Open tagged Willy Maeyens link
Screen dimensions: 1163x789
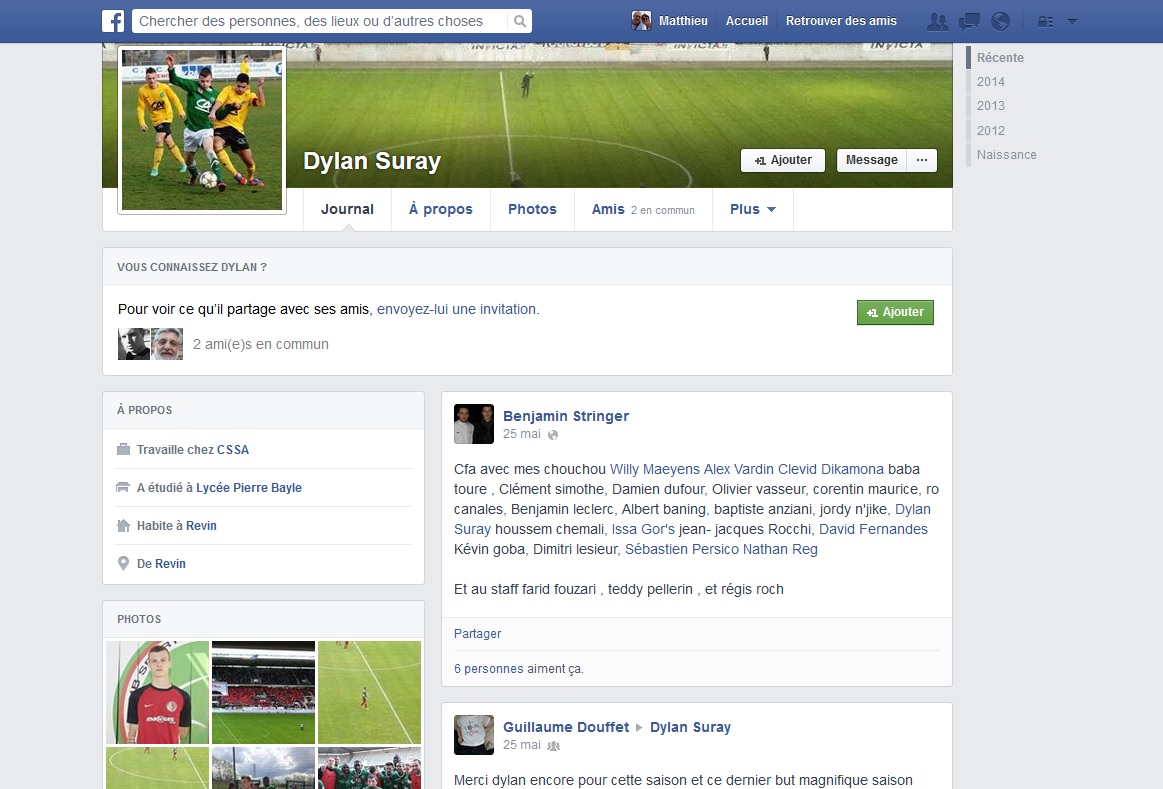[x=655, y=469]
